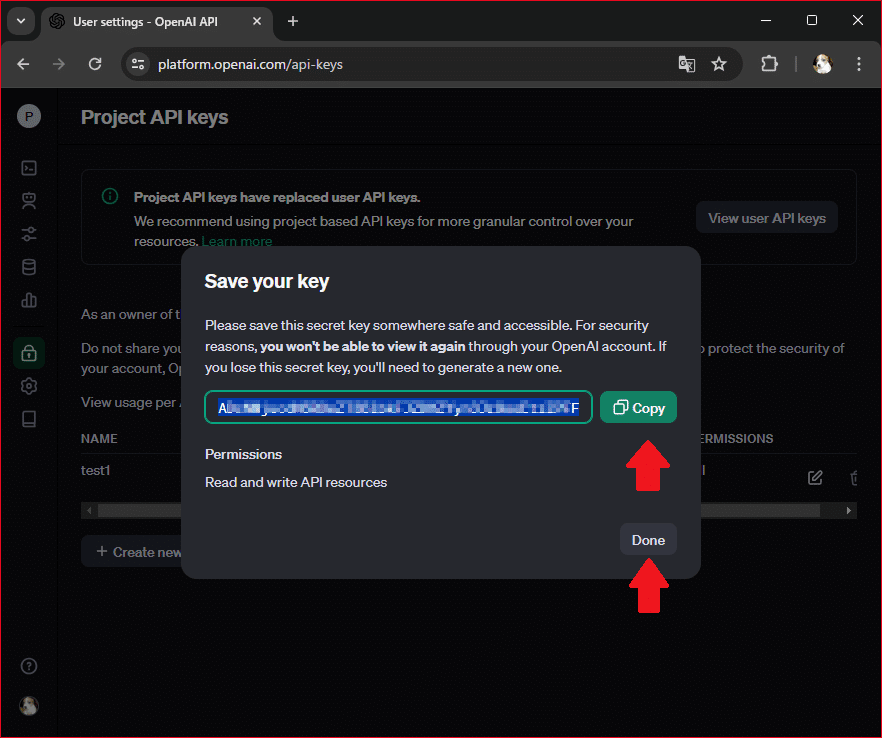Close the dialog with the Done button
Screen dimensions: 882x738
coord(648,540)
